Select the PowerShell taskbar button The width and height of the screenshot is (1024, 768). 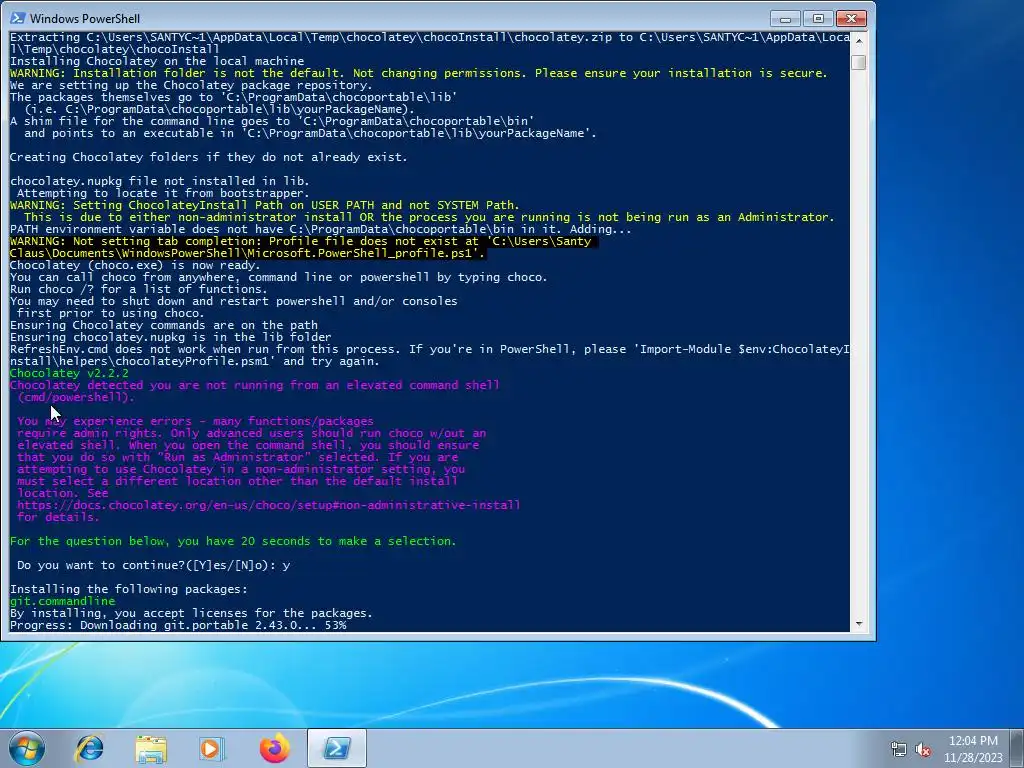(336, 748)
